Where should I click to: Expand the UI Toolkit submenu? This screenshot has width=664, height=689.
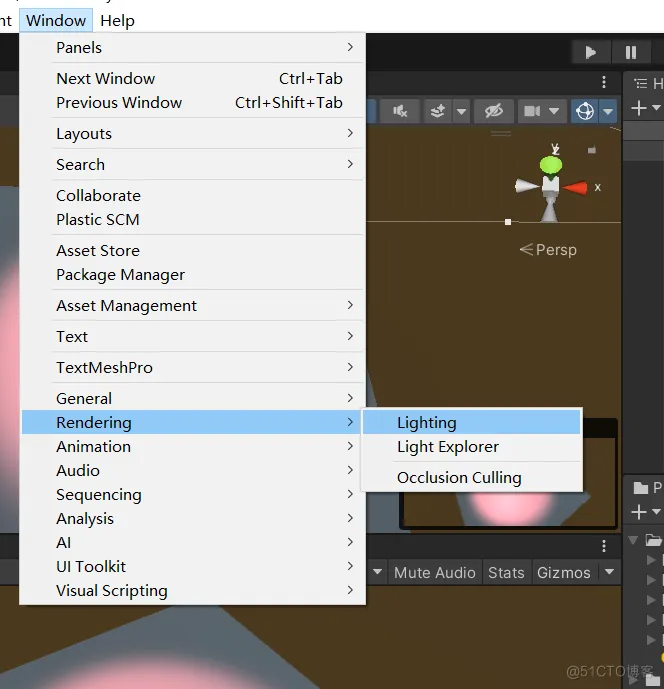193,567
